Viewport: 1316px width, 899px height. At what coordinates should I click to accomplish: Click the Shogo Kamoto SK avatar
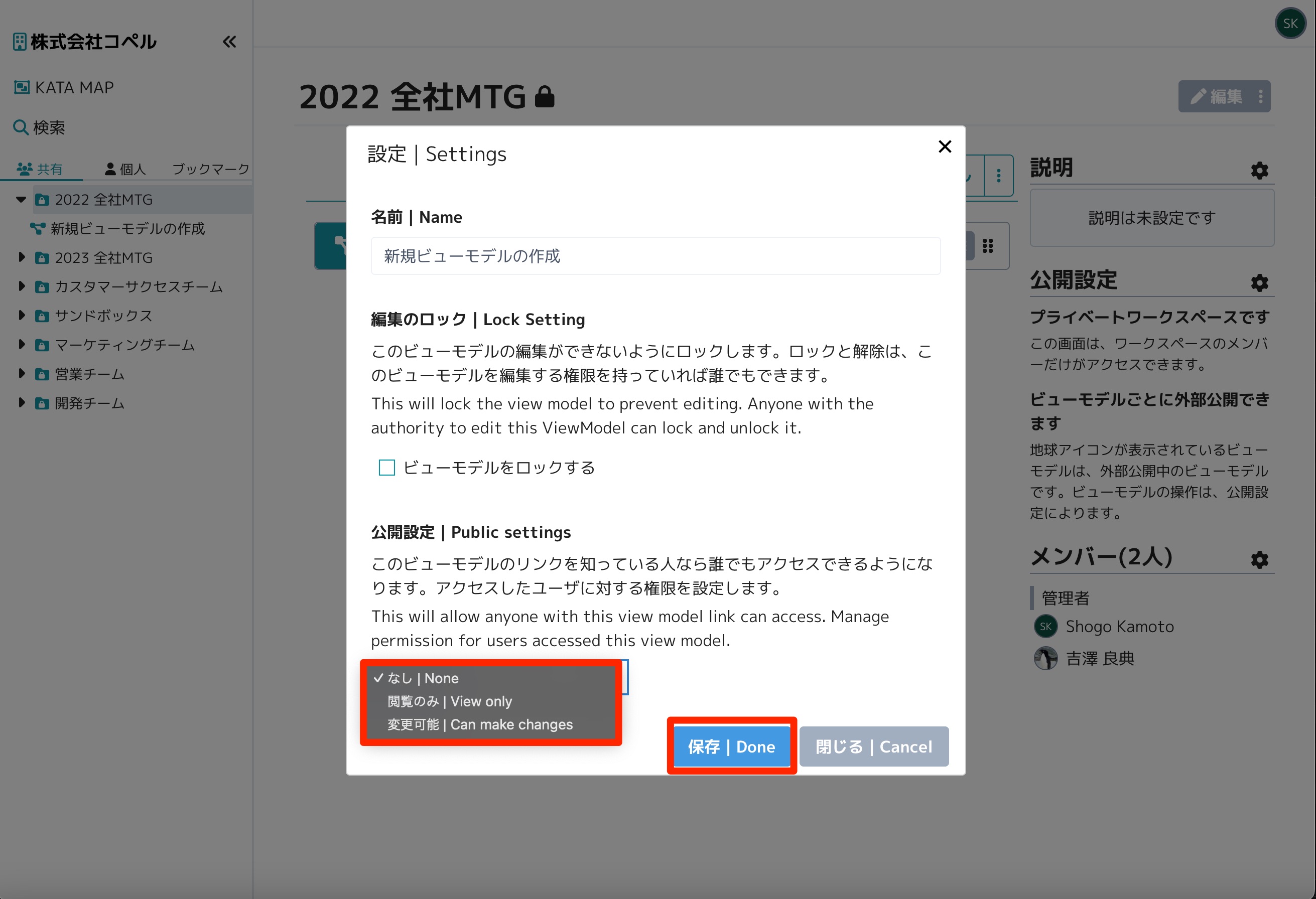click(x=1045, y=627)
